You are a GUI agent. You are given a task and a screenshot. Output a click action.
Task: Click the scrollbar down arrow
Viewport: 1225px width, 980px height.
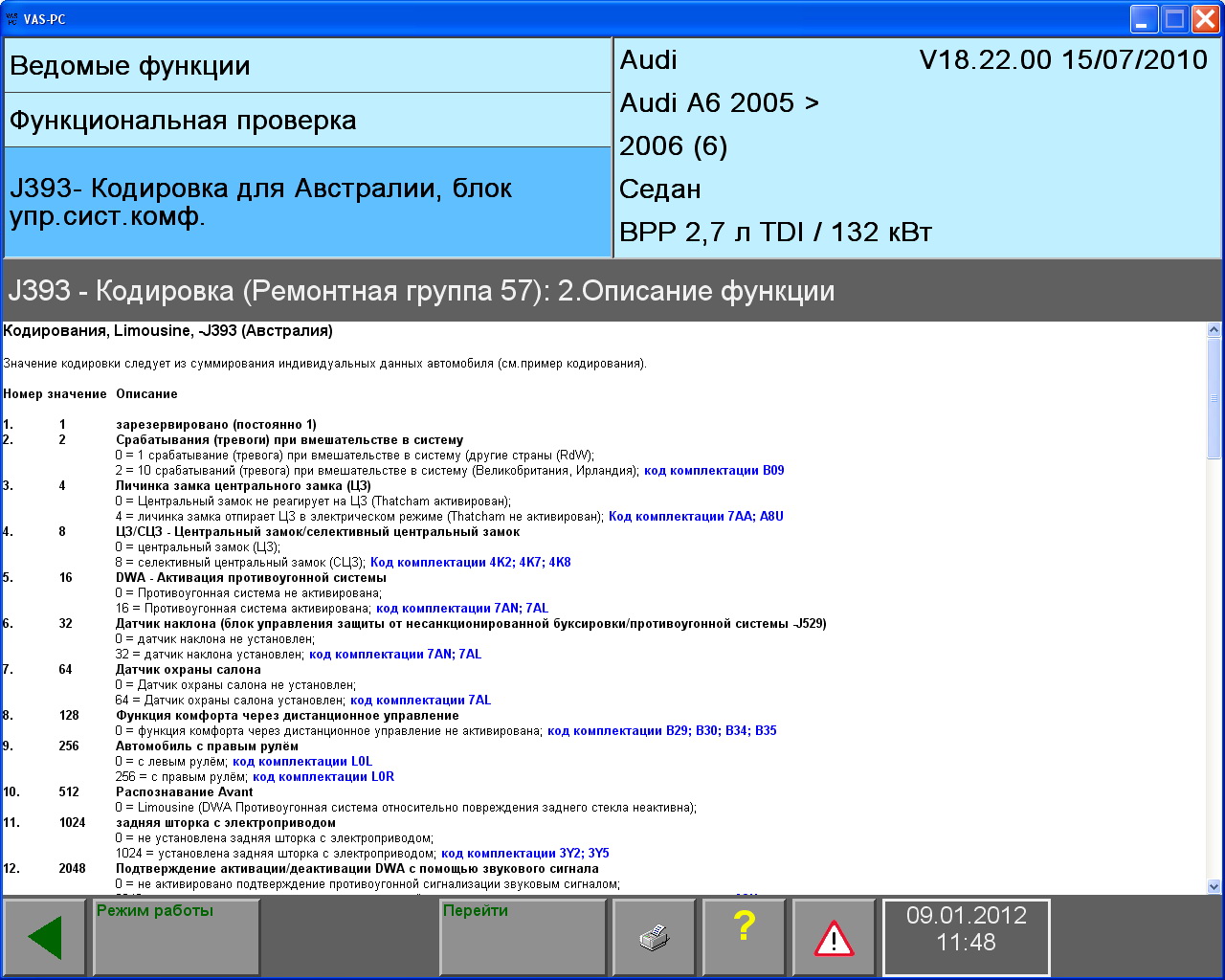(1214, 886)
